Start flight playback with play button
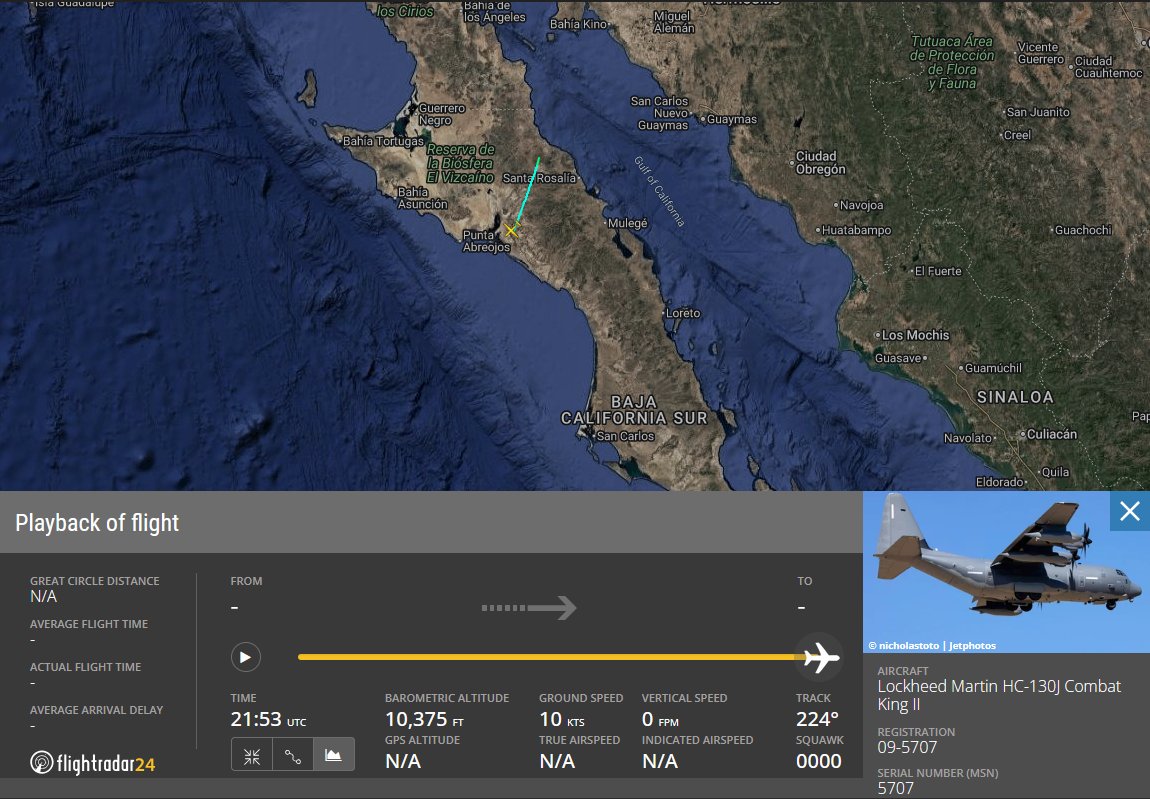1150x799 pixels. pos(246,657)
